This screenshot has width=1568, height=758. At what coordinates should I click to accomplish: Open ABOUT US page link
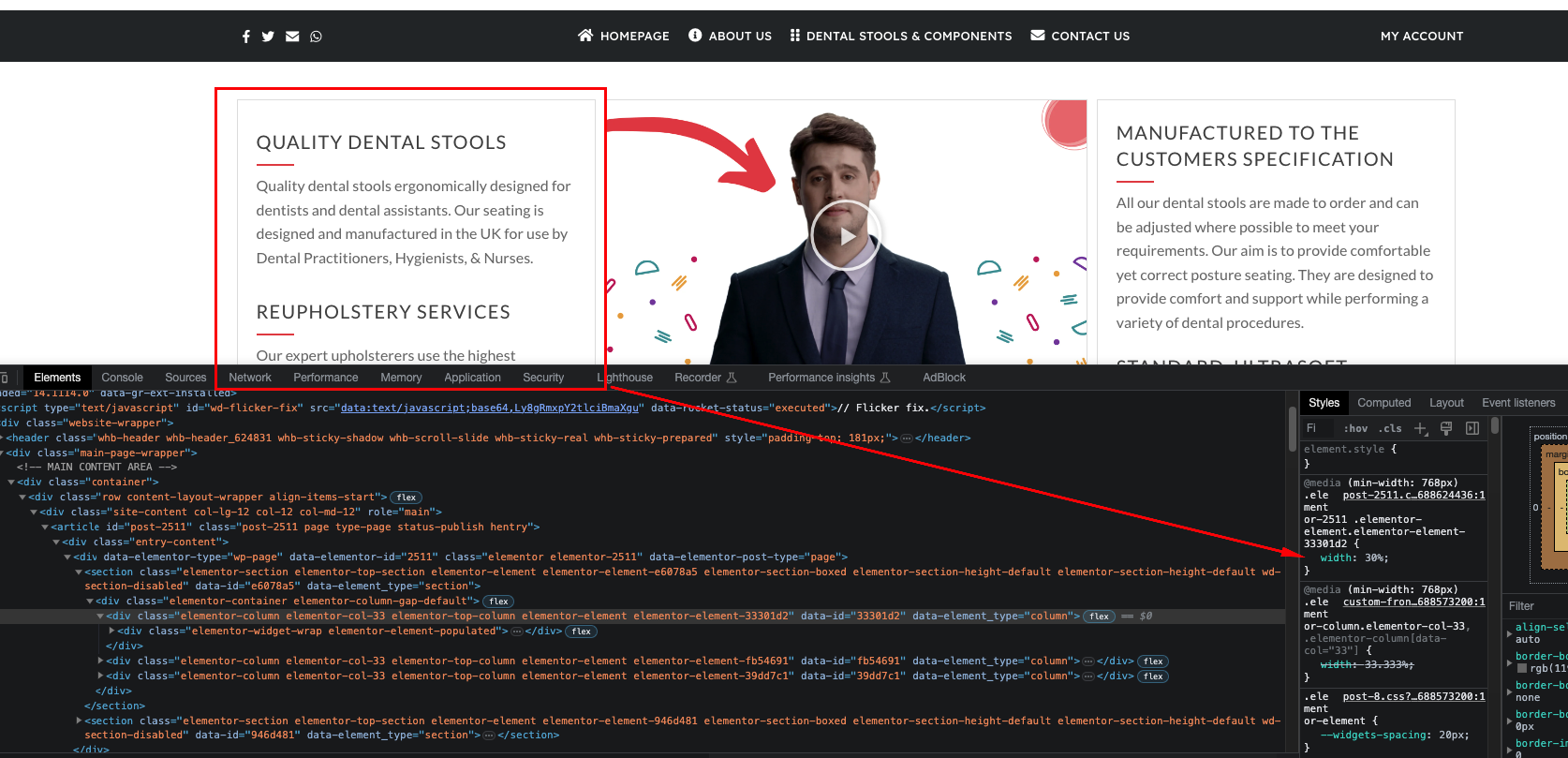740,36
